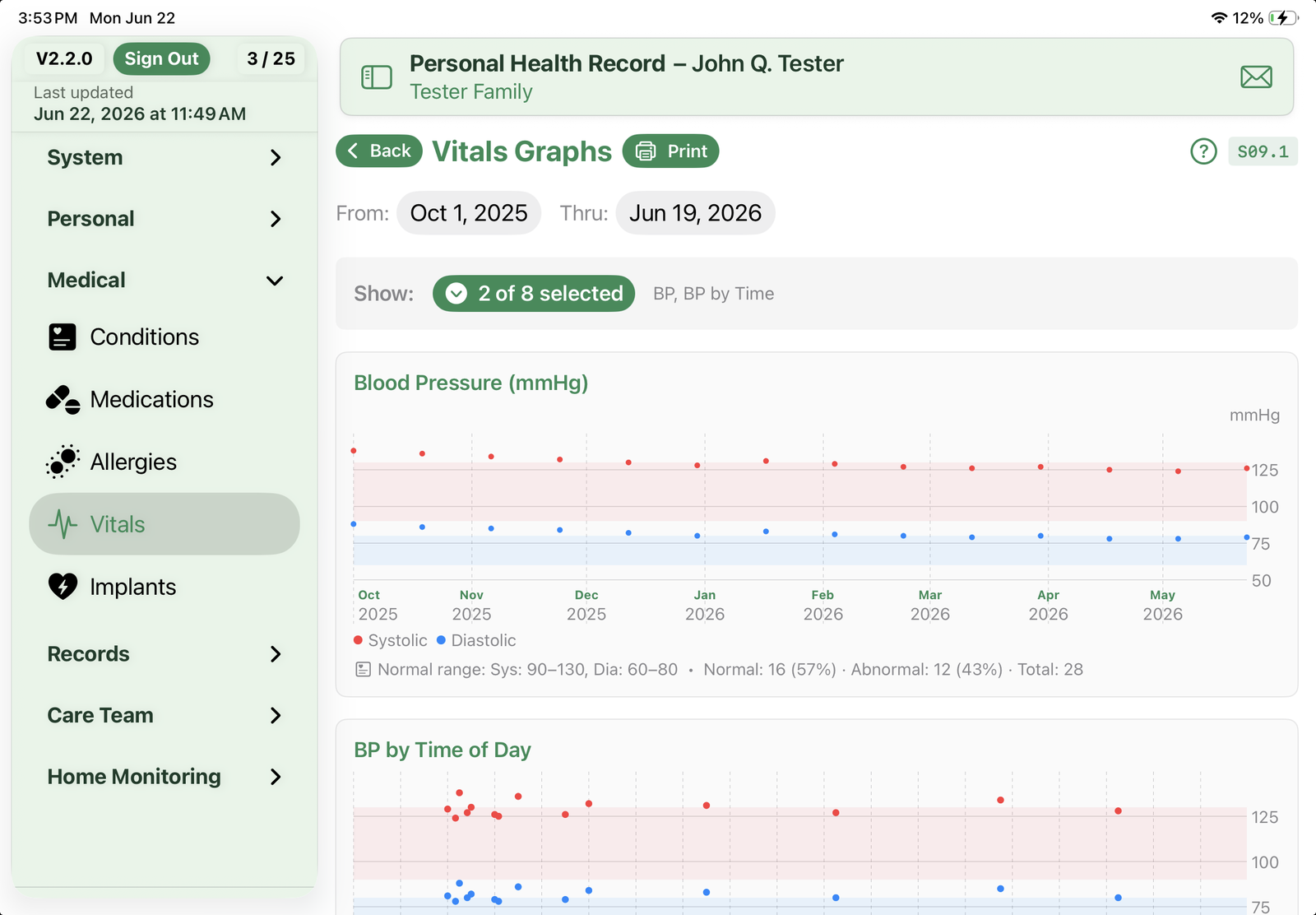Open Conditions in the sidebar
Screen dimensions: 1316x915
[164, 337]
